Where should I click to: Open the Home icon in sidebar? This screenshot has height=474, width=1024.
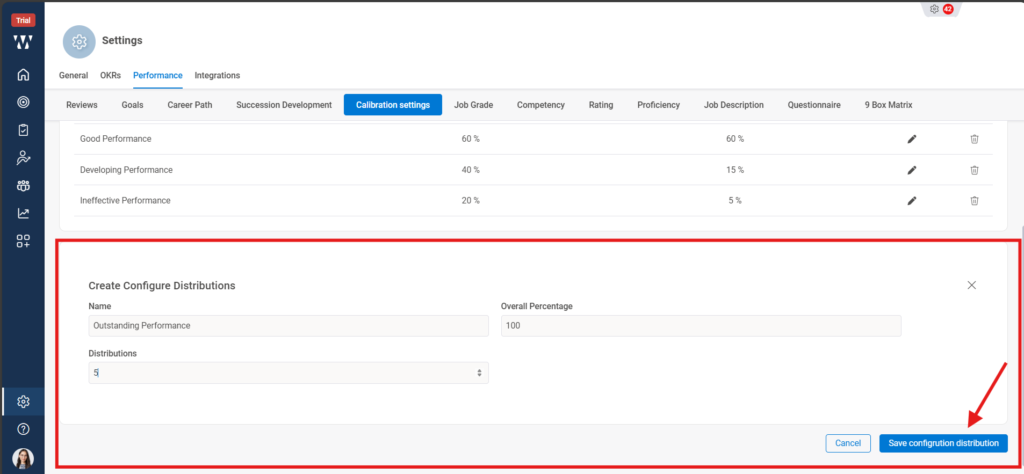(23, 74)
